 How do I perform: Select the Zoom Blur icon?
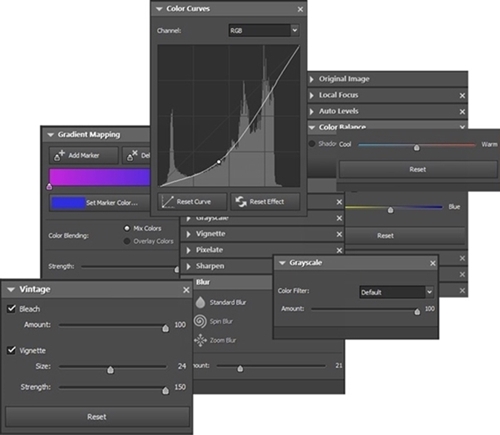coord(200,340)
